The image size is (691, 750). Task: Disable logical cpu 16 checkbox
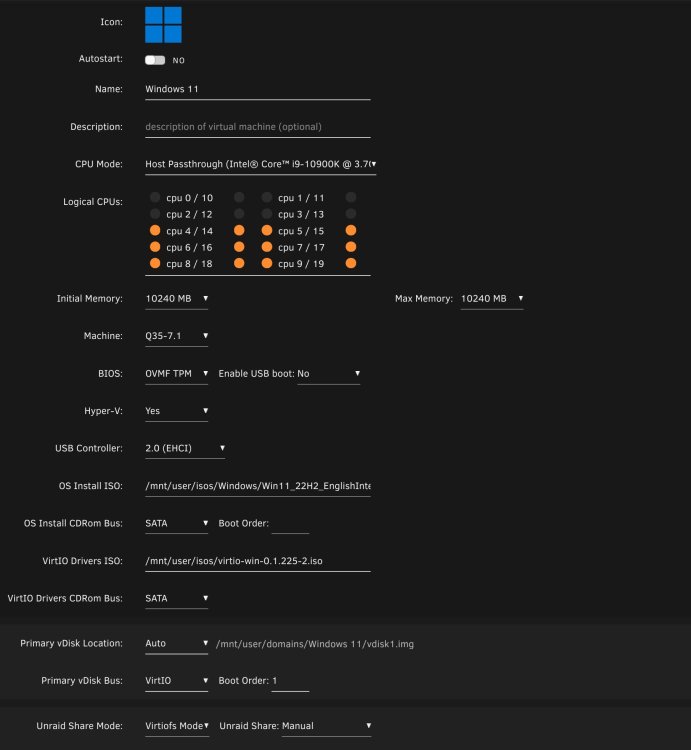click(239, 247)
